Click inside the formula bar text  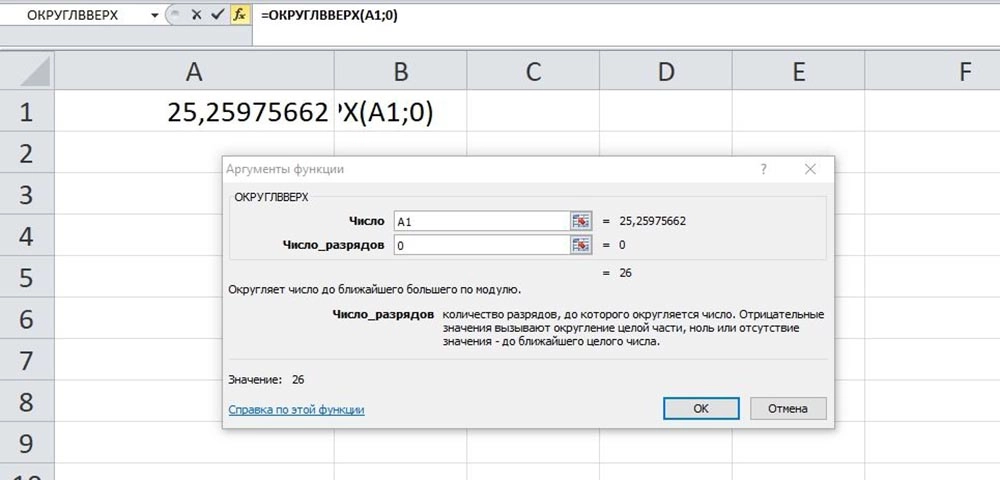[x=600, y=16]
